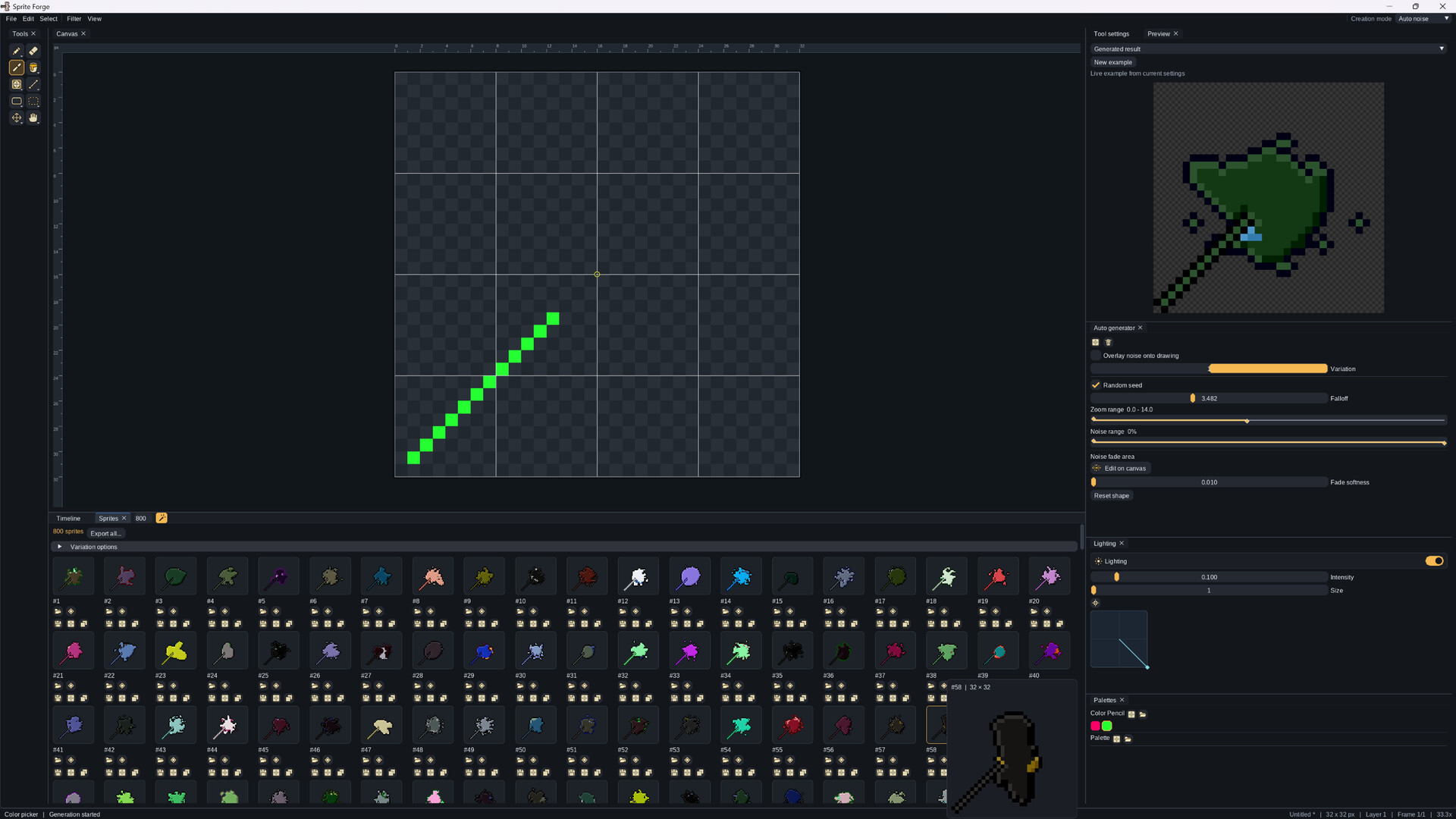Select the pink color swatch
This screenshot has width=1456, height=819.
1095,726
